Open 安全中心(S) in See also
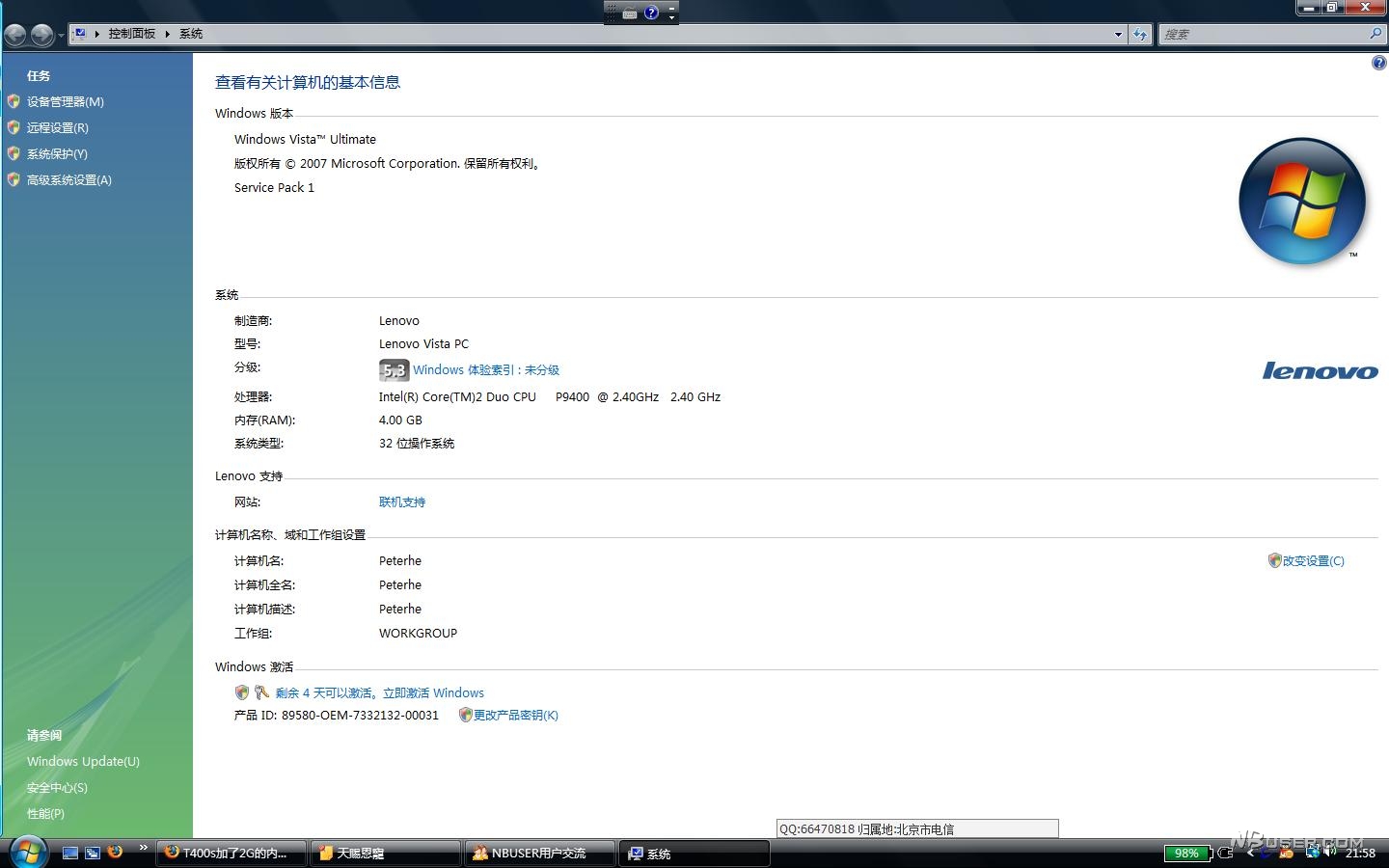This screenshot has width=1389, height=868. (x=57, y=787)
